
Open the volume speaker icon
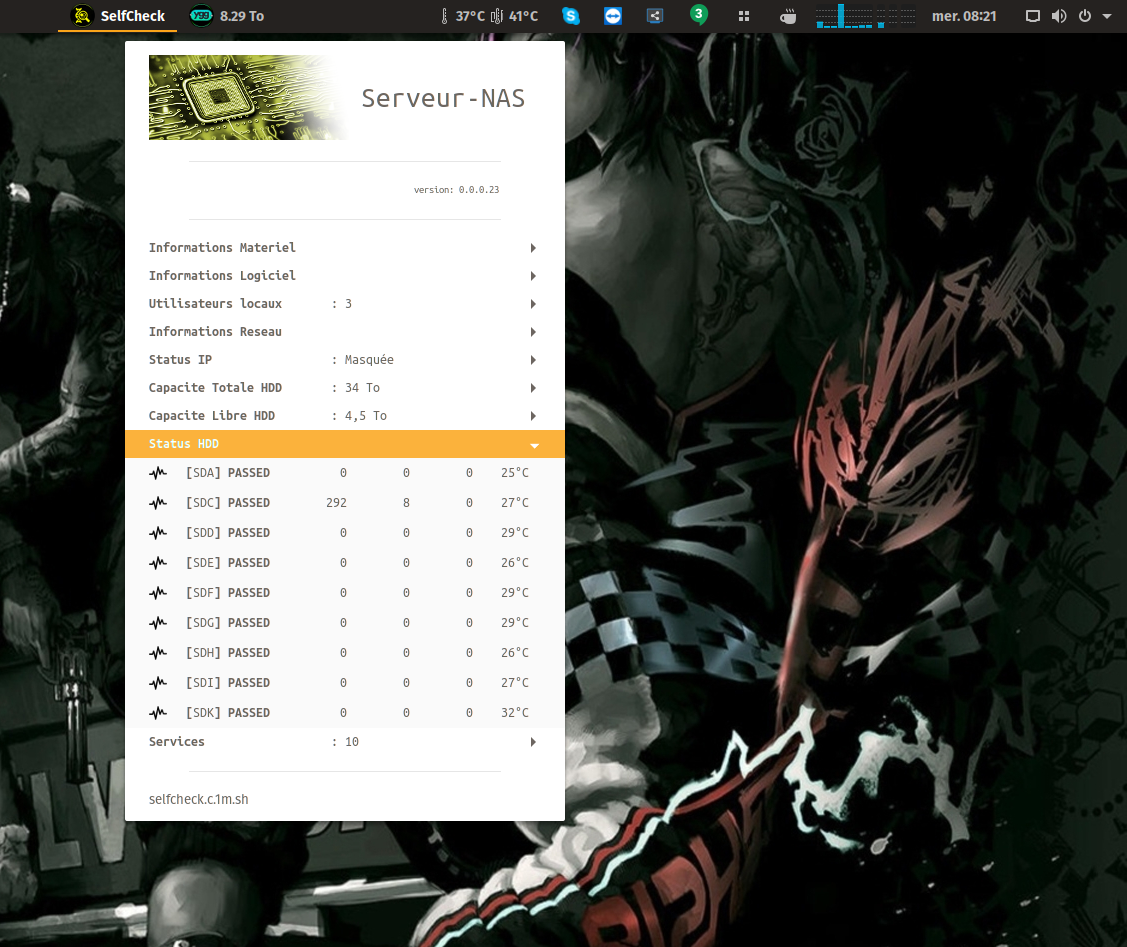pos(1059,16)
